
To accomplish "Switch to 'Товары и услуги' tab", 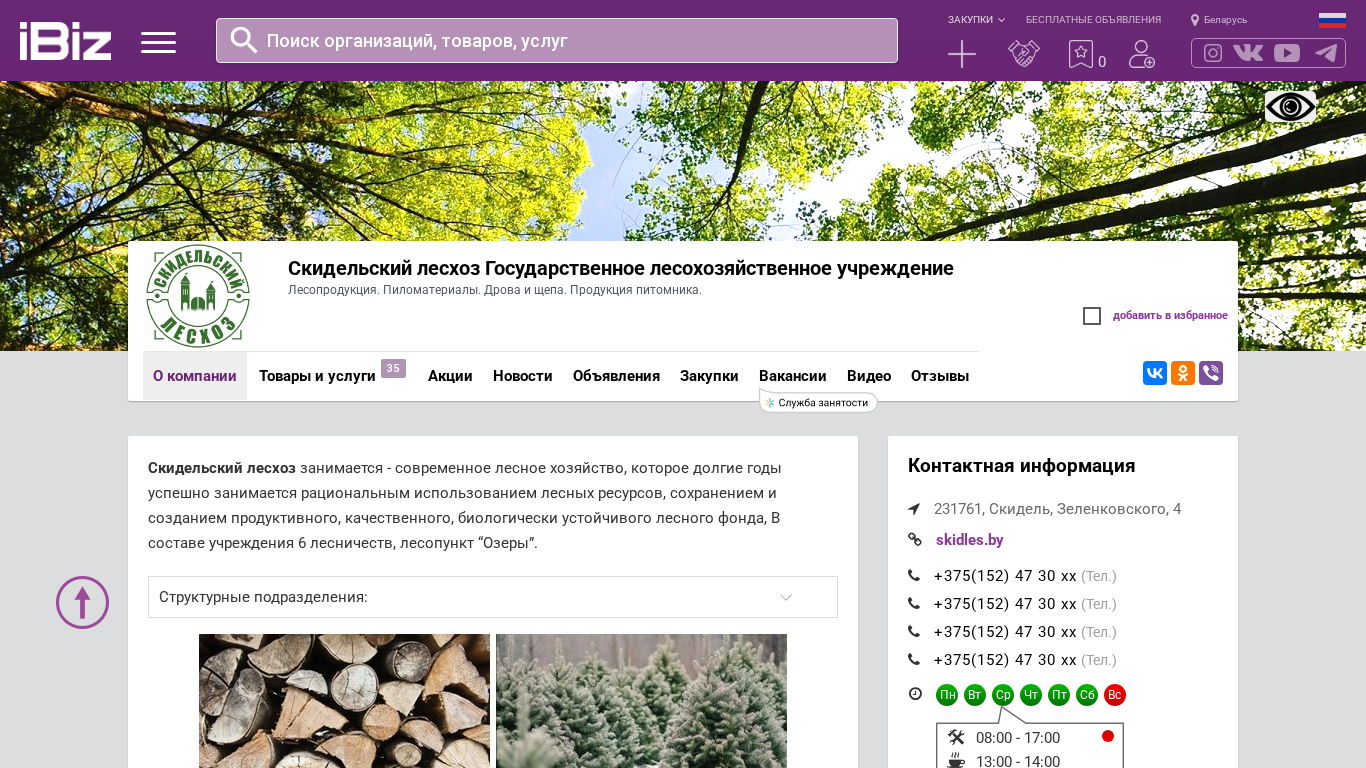I will point(317,376).
